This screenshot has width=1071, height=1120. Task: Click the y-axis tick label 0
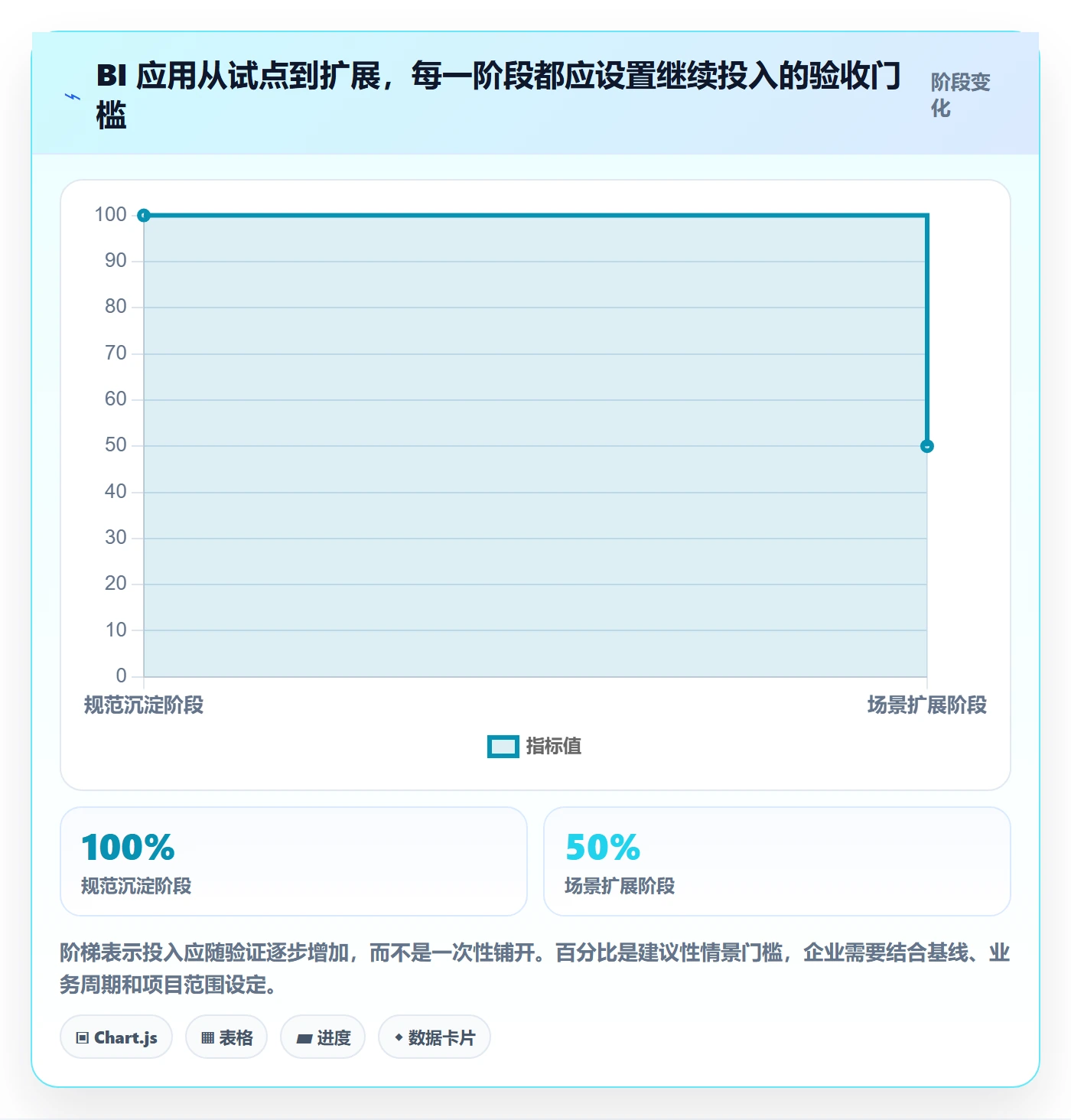point(121,676)
